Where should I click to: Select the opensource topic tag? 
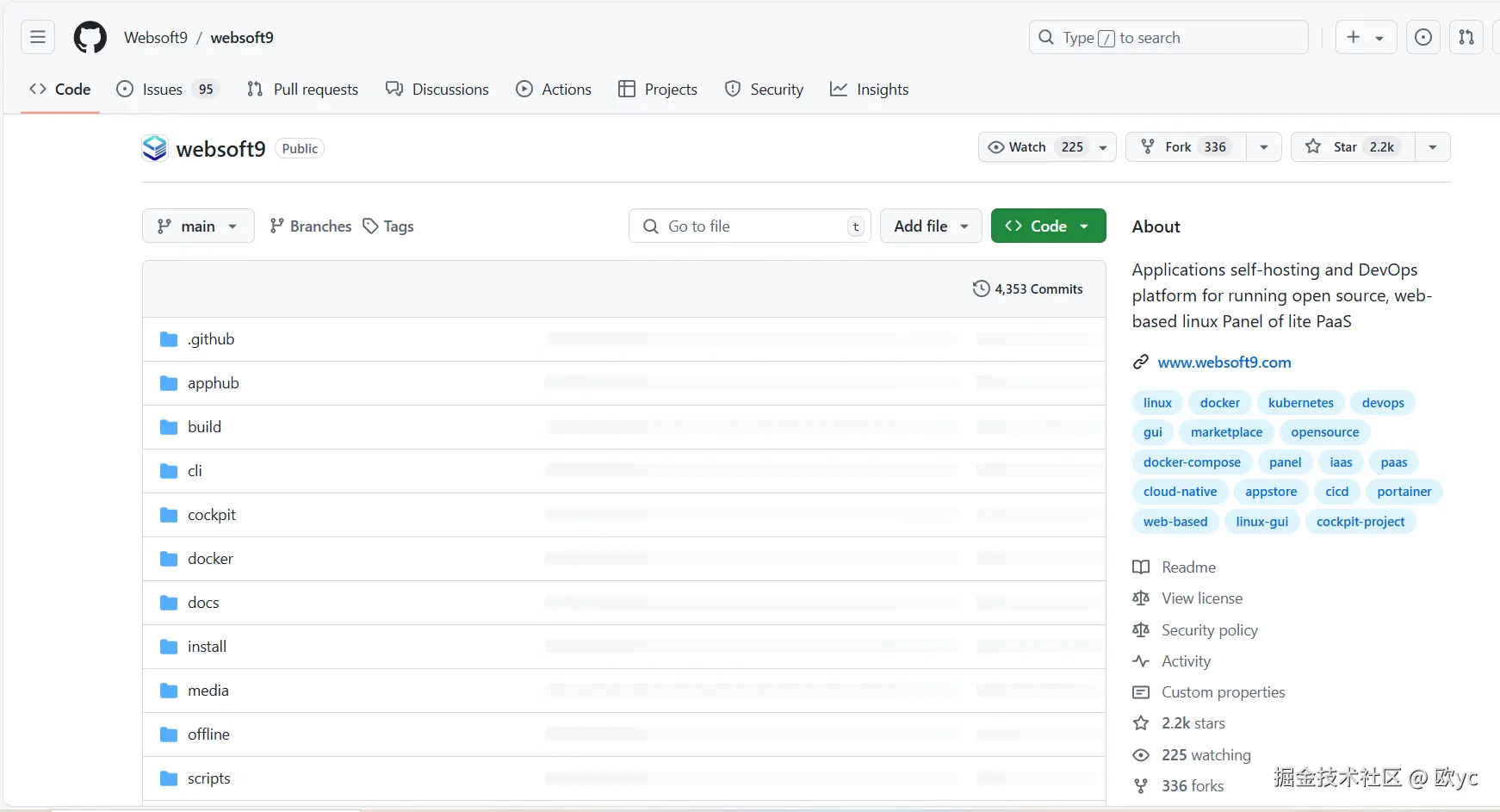click(1324, 432)
